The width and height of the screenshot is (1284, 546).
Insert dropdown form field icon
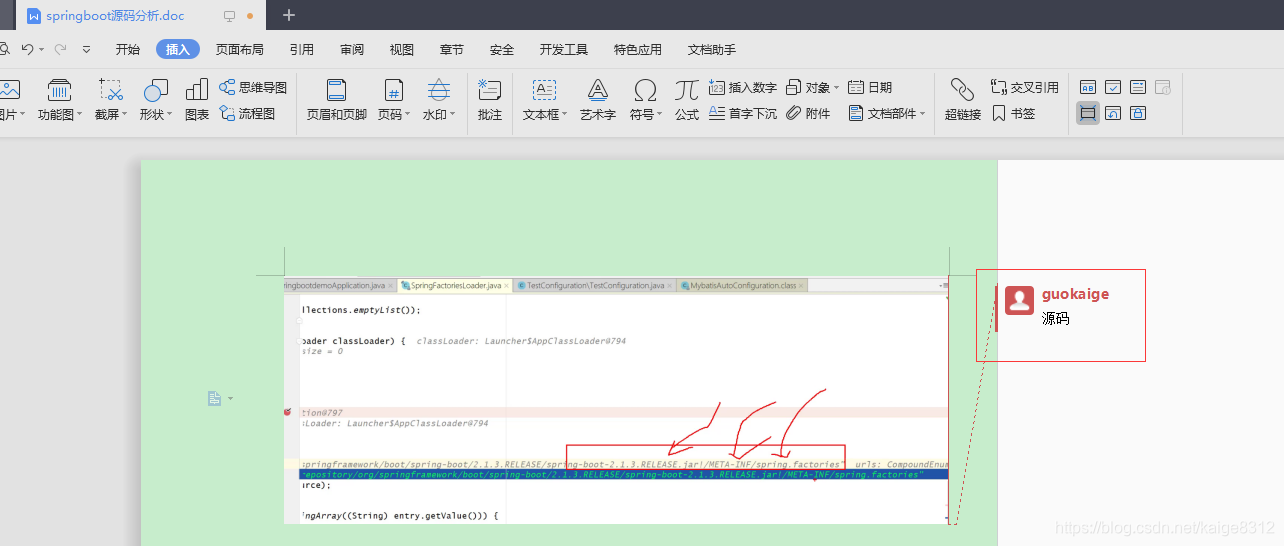click(x=1138, y=87)
